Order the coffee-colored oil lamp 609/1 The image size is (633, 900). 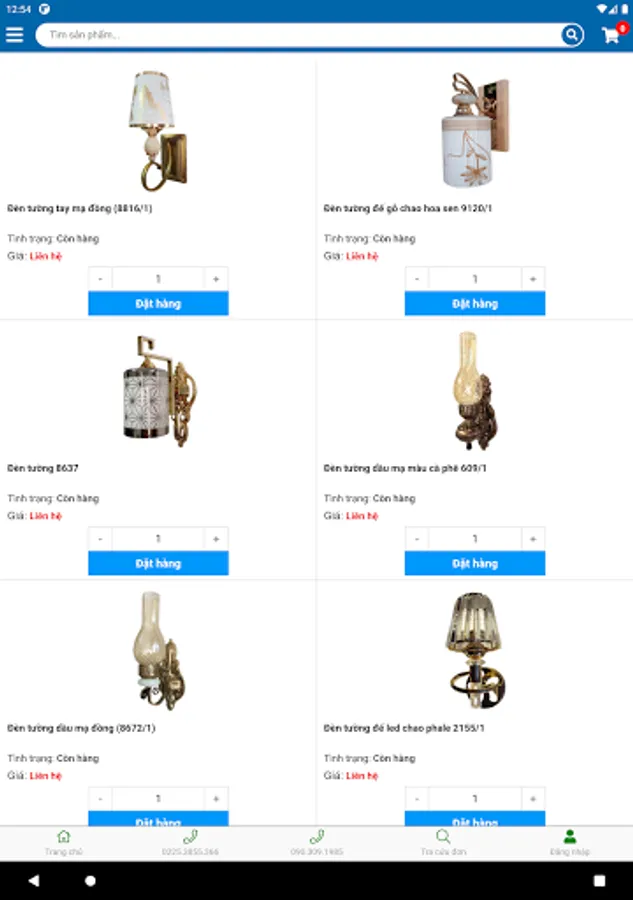click(x=475, y=564)
